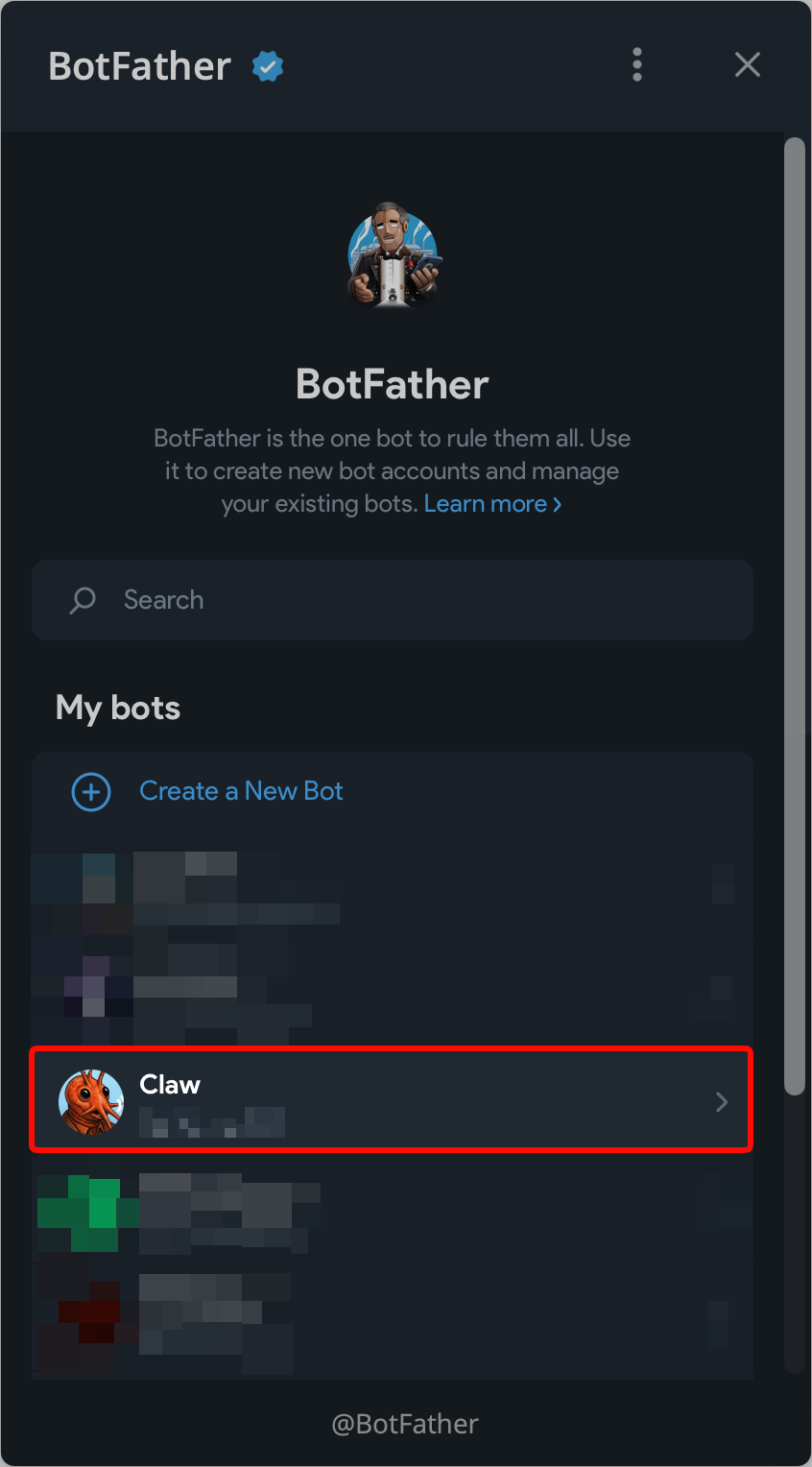Click the verified badge next to BotFather

[267, 65]
